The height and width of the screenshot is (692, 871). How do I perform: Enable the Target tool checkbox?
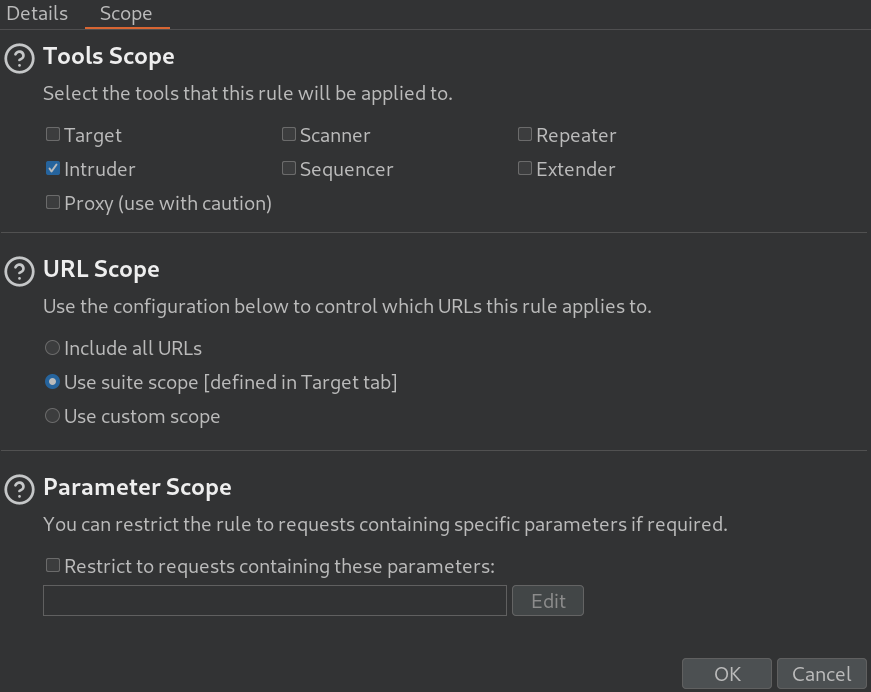(x=53, y=134)
